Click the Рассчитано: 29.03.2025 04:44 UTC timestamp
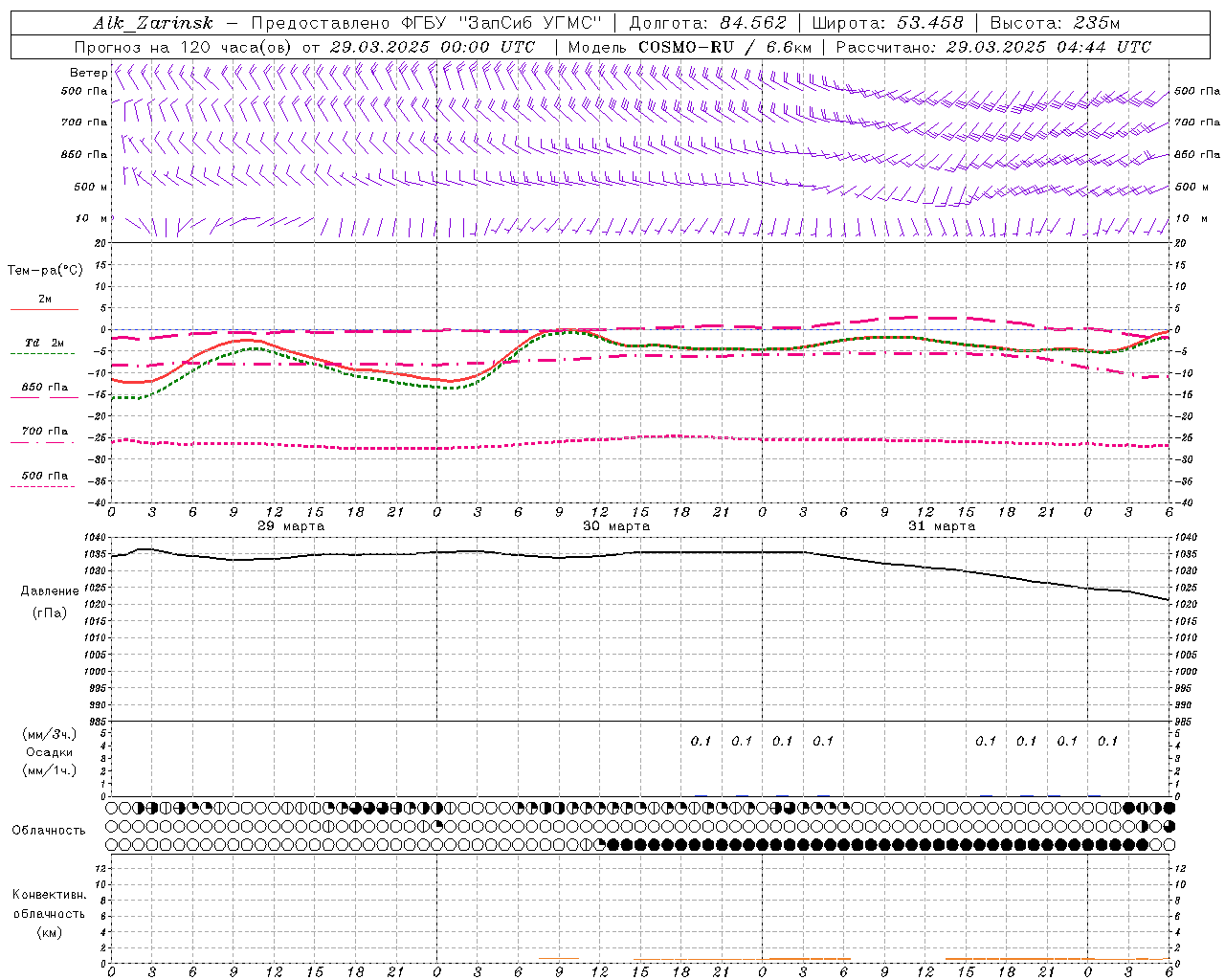Image resolution: width=1225 pixels, height=980 pixels. click(993, 47)
